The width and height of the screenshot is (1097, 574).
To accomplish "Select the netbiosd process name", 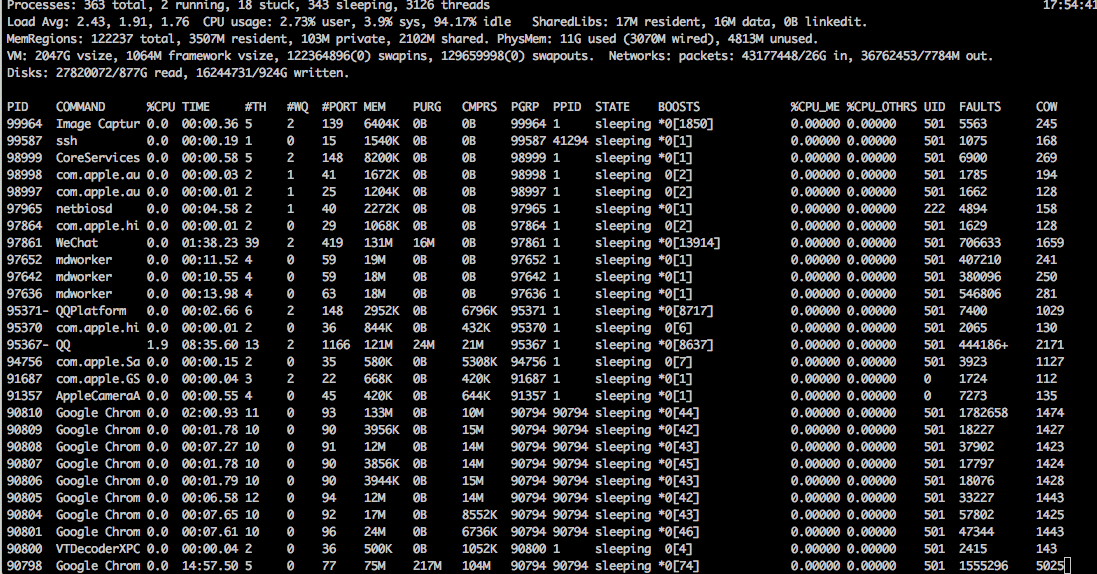I will (83, 208).
